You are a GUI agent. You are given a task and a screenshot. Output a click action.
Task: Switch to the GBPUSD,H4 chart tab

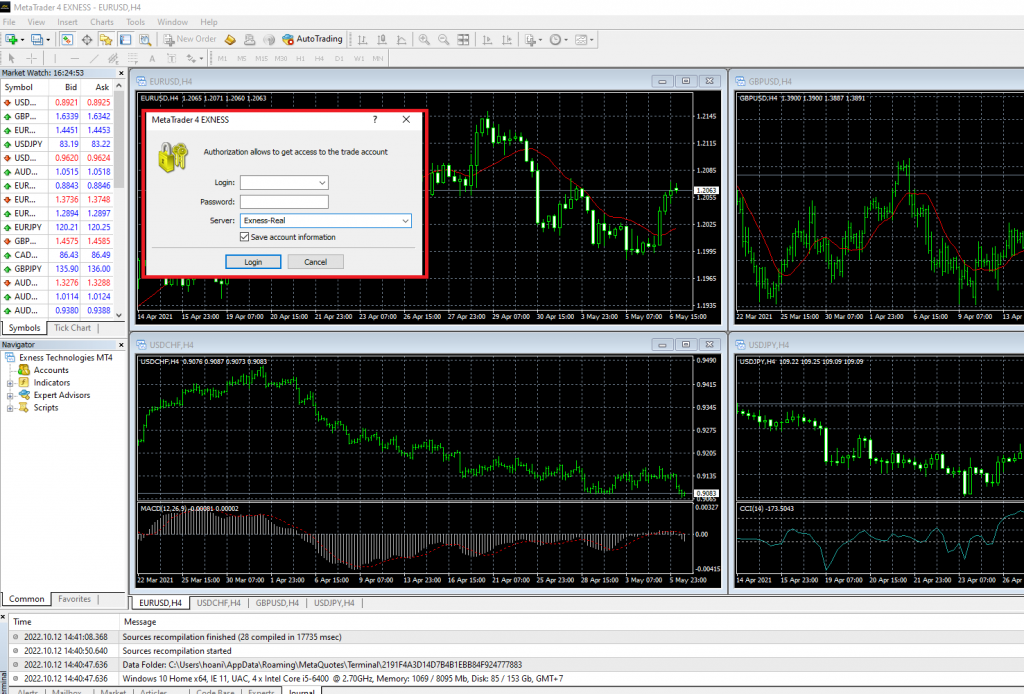[x=278, y=603]
